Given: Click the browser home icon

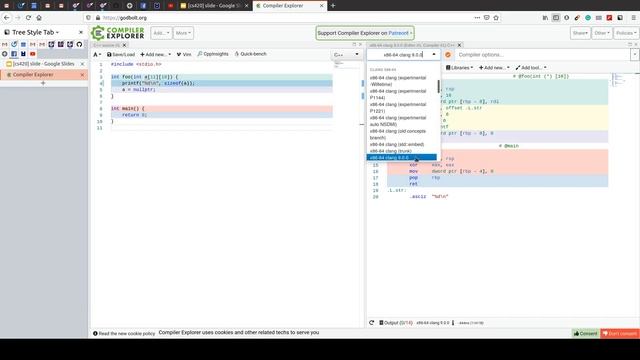Looking at the screenshot, I should coord(39,18).
